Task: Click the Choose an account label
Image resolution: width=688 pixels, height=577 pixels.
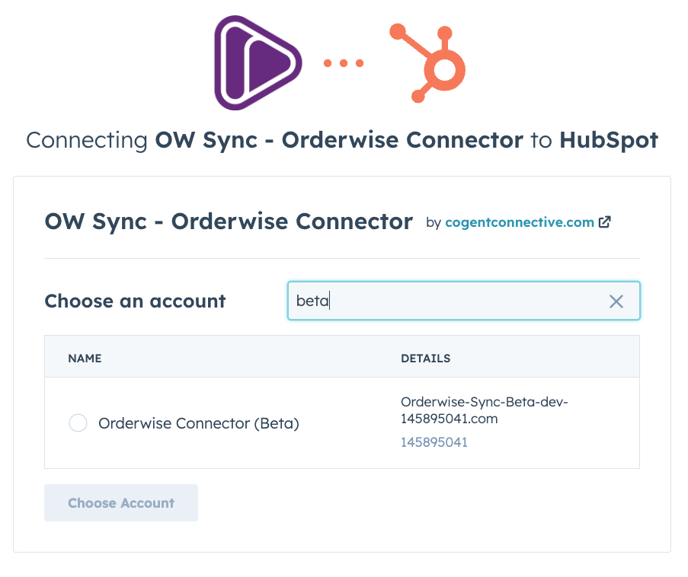Action: click(x=135, y=301)
